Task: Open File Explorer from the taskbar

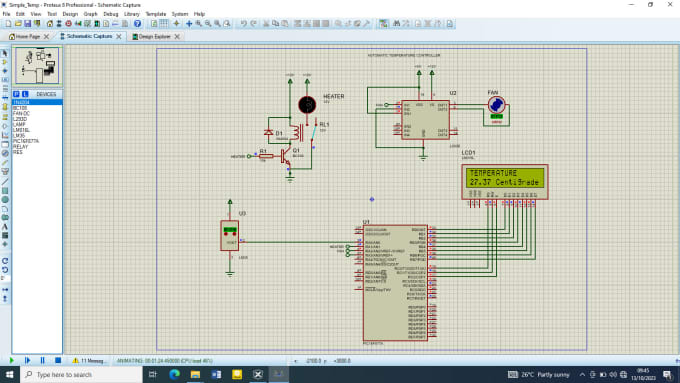Action: pyautogui.click(x=195, y=374)
